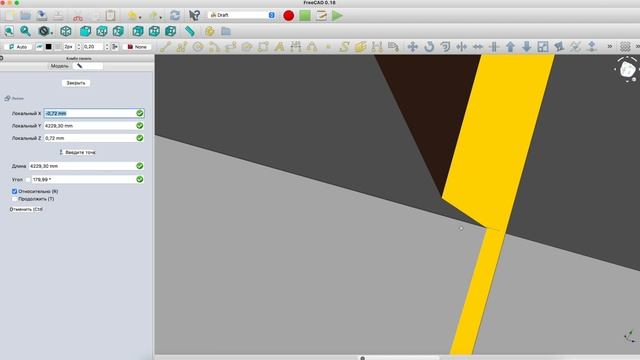Toggle the Draft grid icon

tap(625, 47)
